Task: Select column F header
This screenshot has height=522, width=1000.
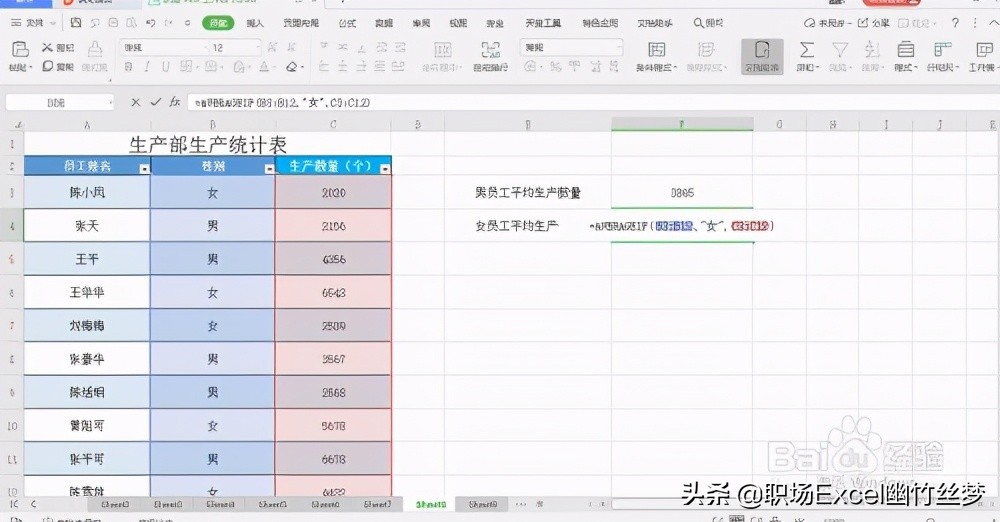Action: [682, 124]
